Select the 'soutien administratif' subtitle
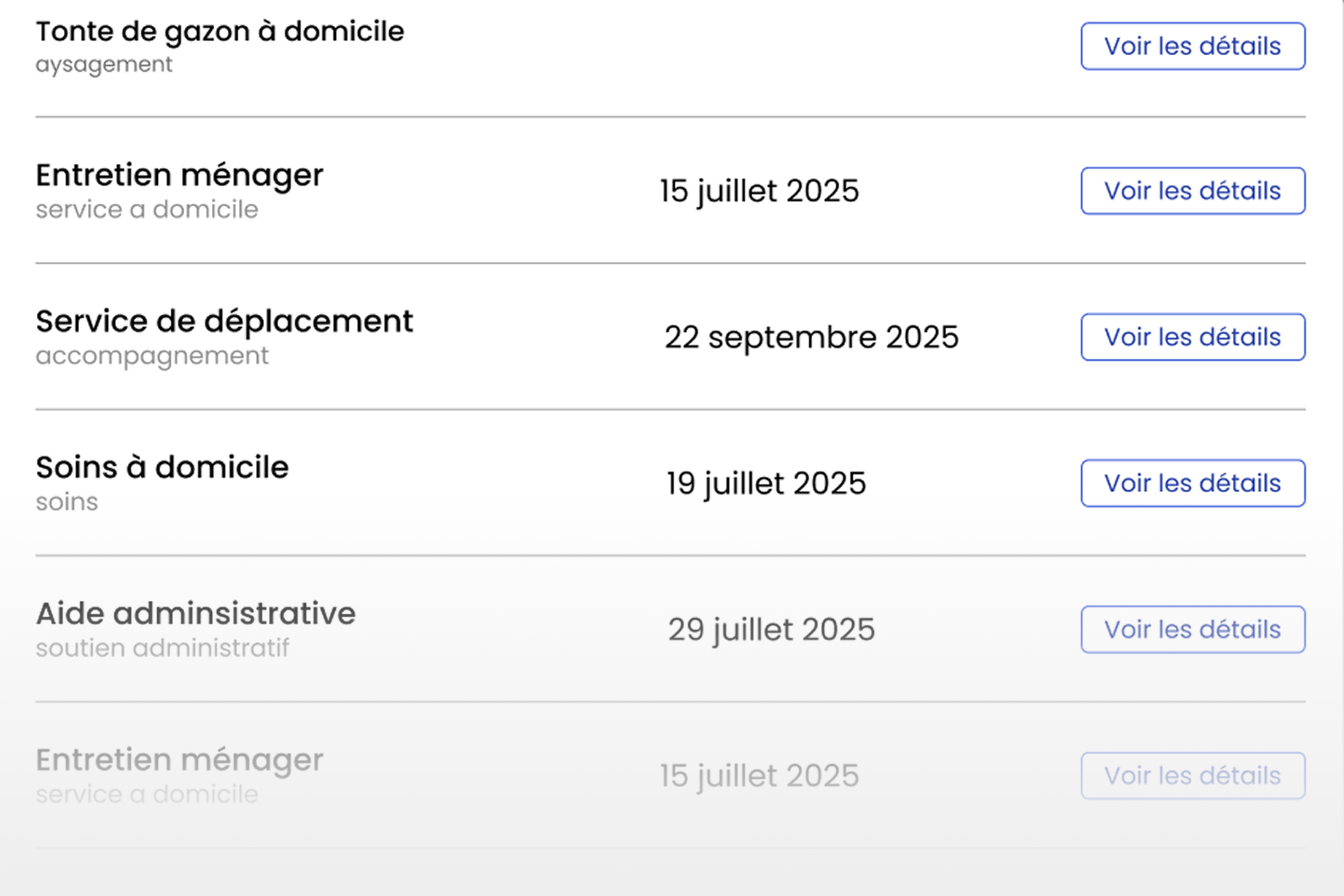Viewport: 1344px width, 896px height. pyautogui.click(x=163, y=647)
